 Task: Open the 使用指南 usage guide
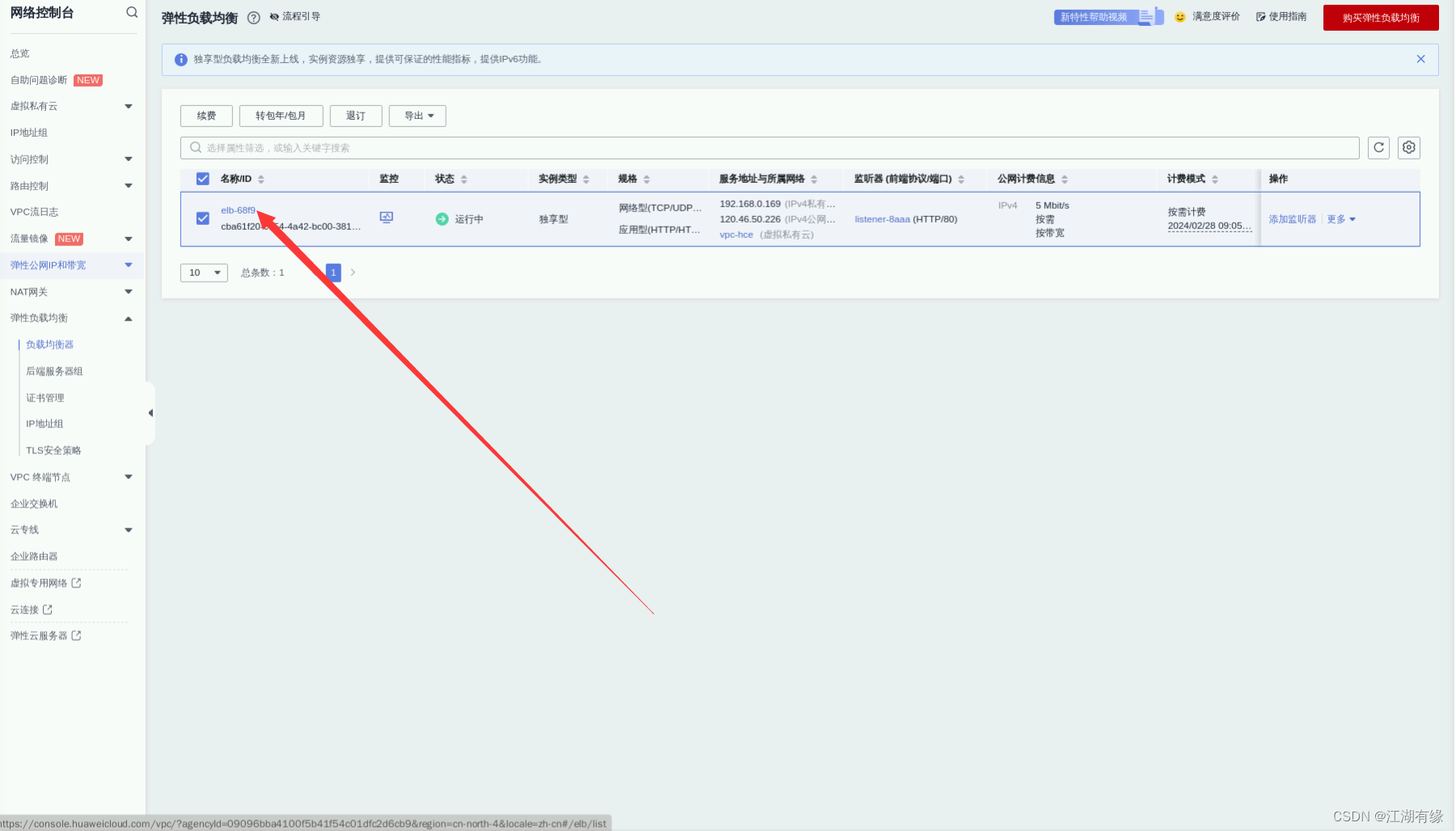[1281, 16]
